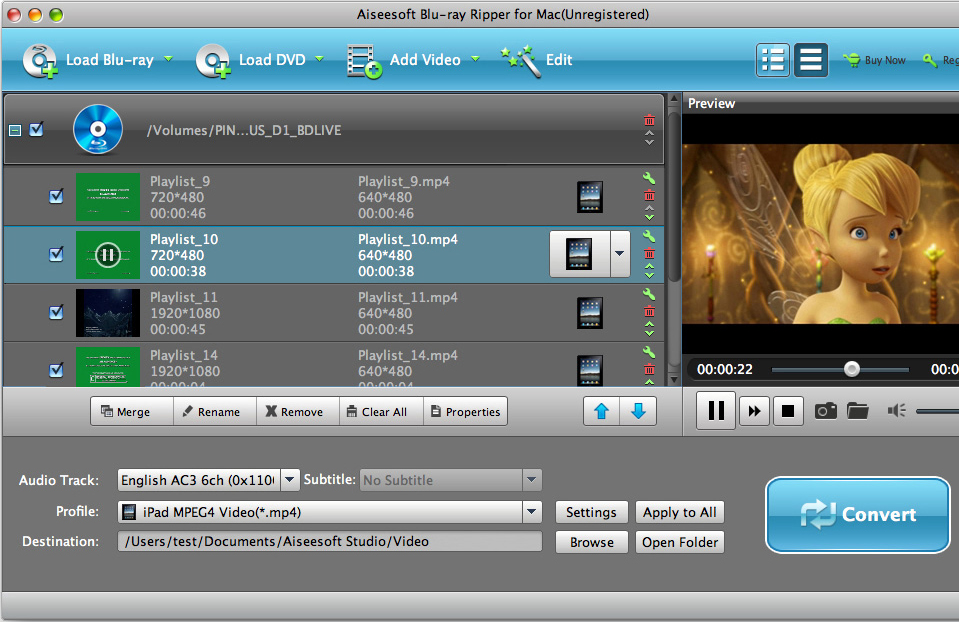959x622 pixels.
Task: Stop the preview playback
Action: (788, 411)
